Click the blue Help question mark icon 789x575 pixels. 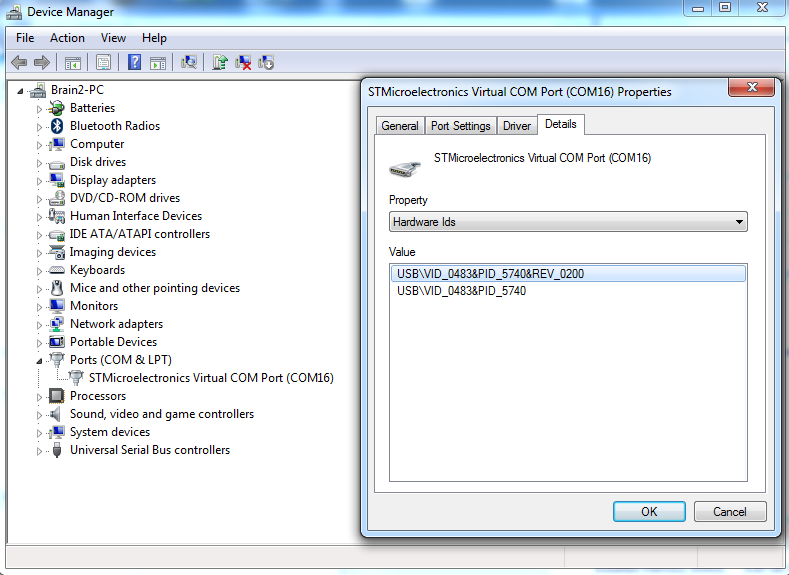click(x=134, y=62)
